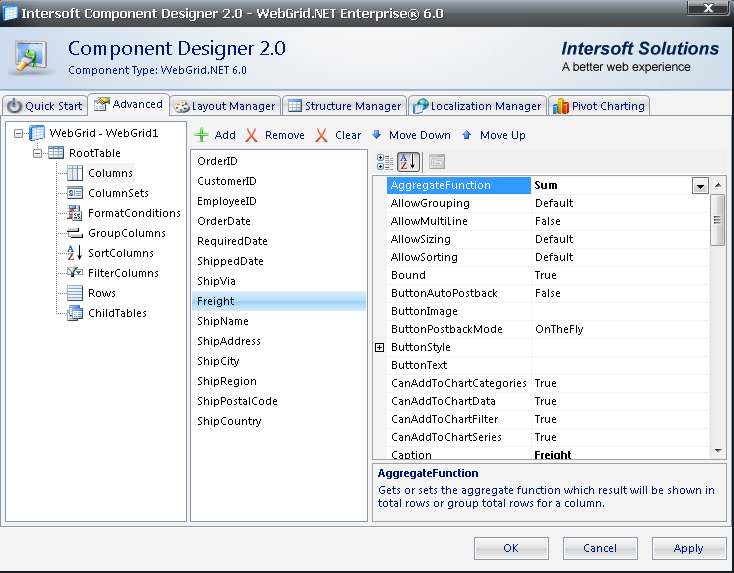734x573 pixels.
Task: Click the AllowGrouping property row
Action: point(548,203)
